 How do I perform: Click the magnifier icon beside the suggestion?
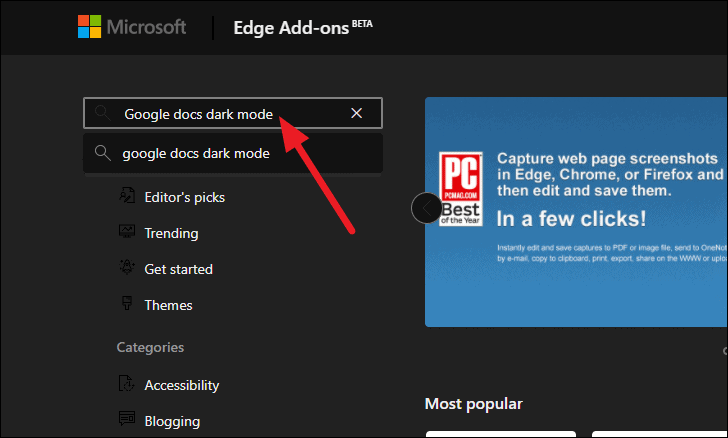tap(102, 153)
